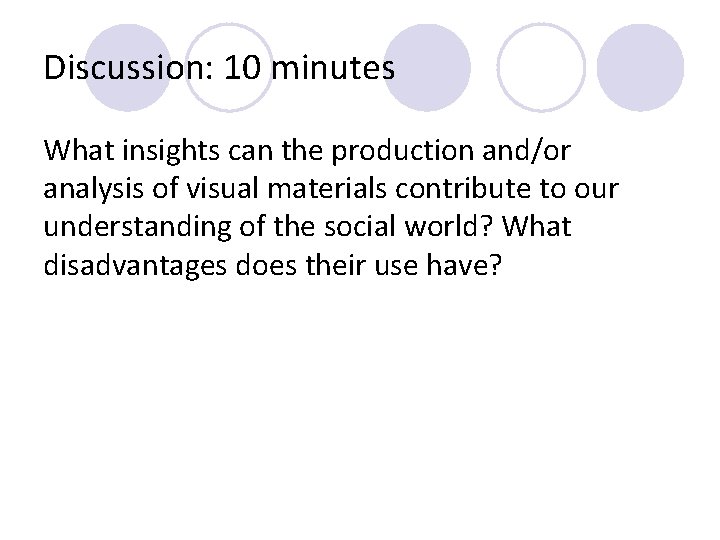Image resolution: width=720 pixels, height=540 pixels.
Task: Place cursor on the word 'production'
Action: tap(395, 151)
